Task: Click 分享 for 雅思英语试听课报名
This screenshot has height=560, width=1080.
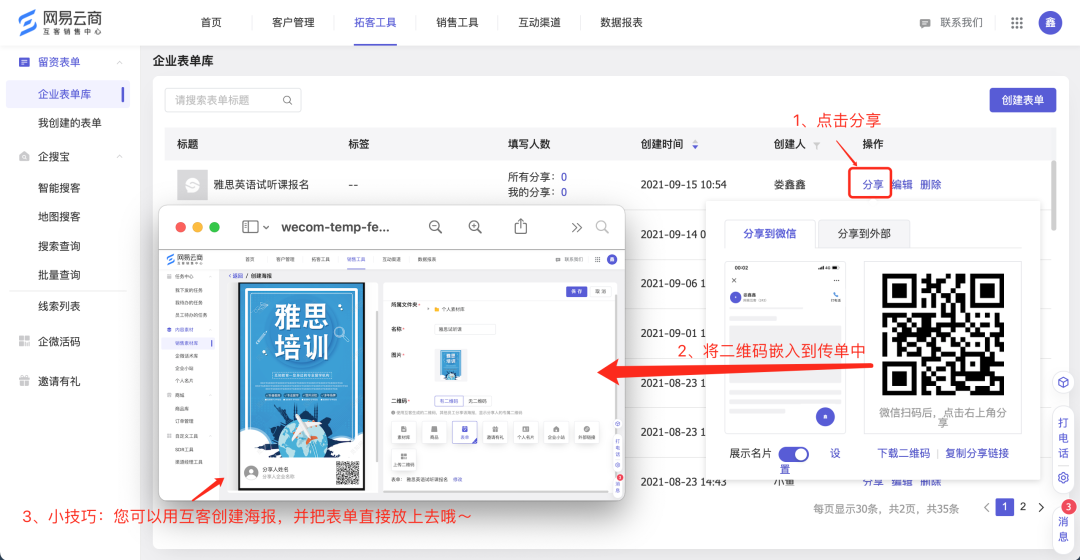Action: click(x=873, y=185)
